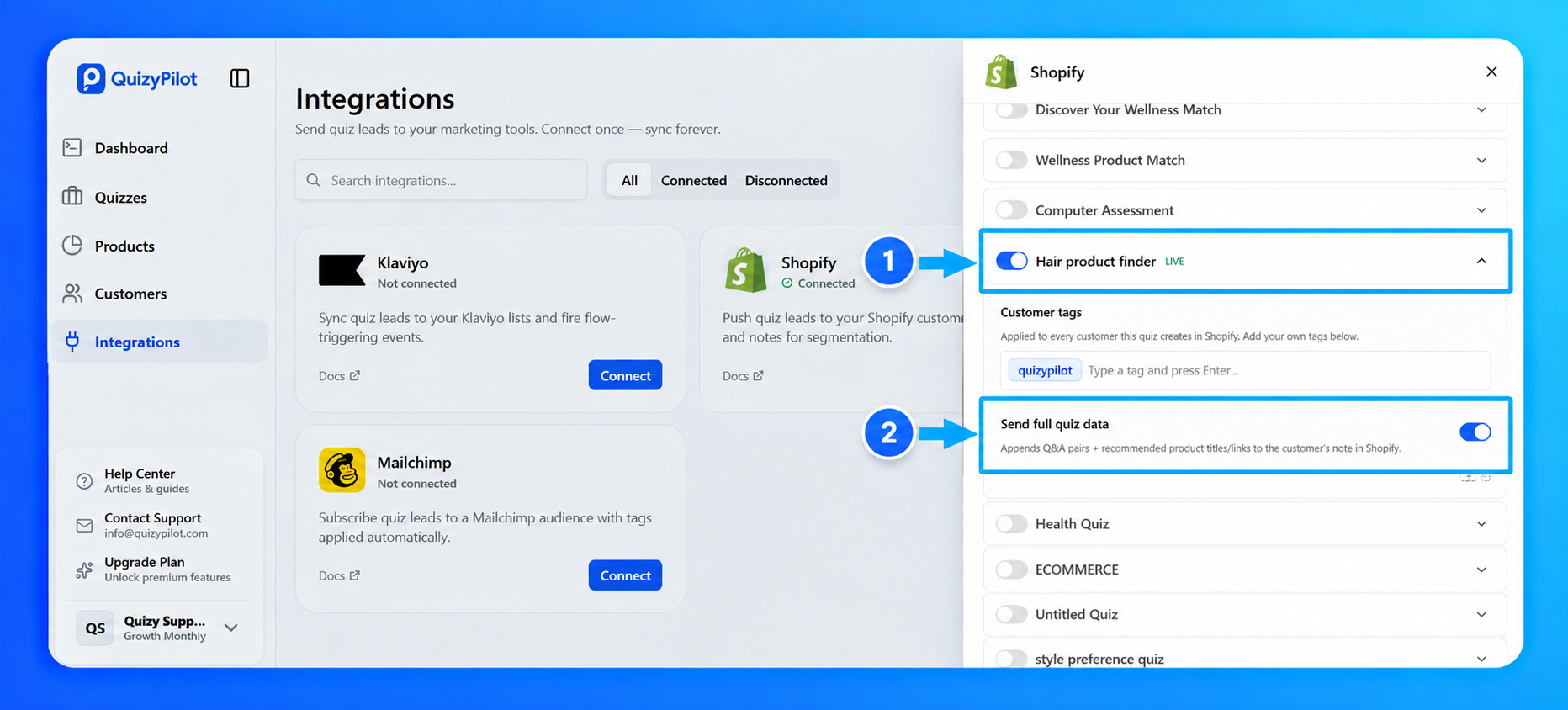Click the Help Center question mark icon

coord(84,481)
